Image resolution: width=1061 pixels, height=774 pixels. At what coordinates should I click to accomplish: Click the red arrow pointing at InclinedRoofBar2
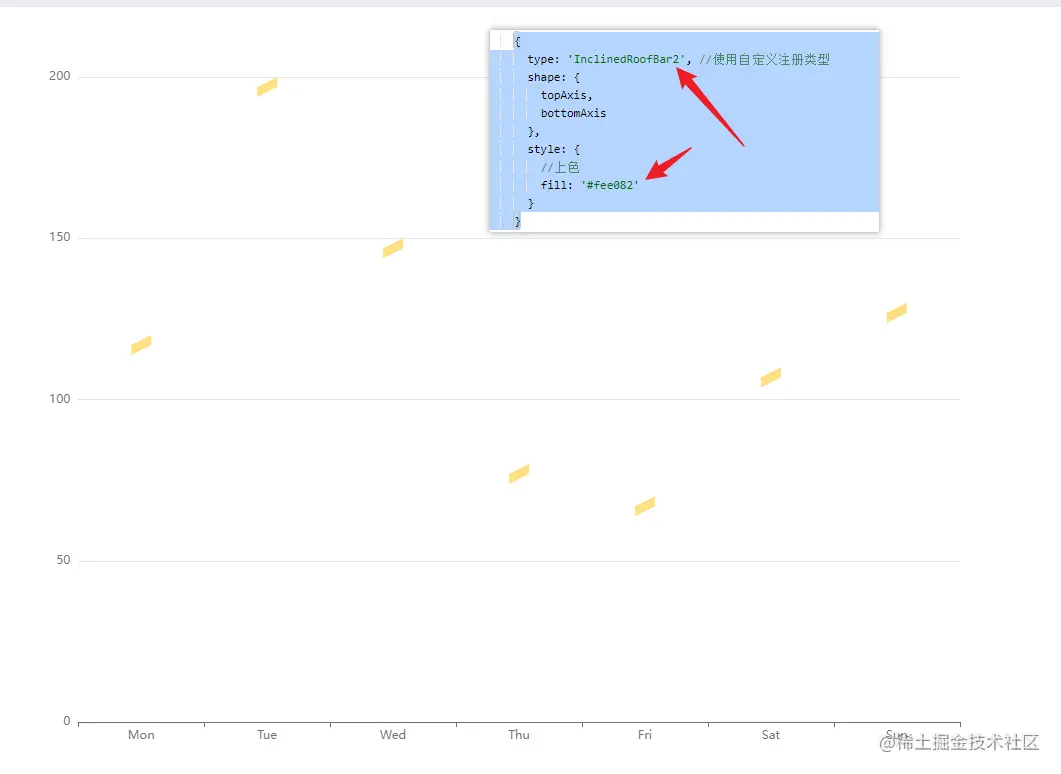click(710, 105)
